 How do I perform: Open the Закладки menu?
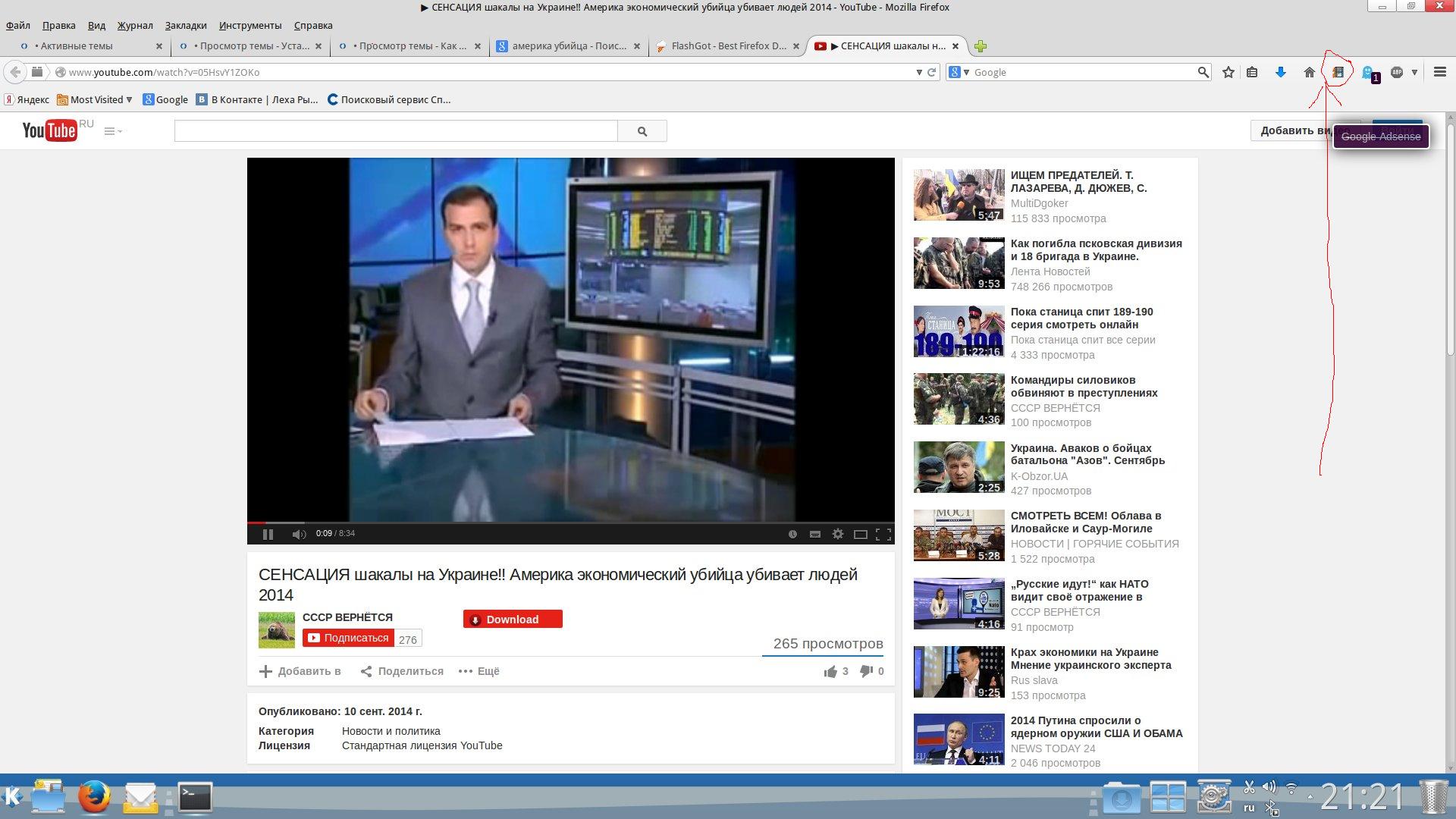185,25
